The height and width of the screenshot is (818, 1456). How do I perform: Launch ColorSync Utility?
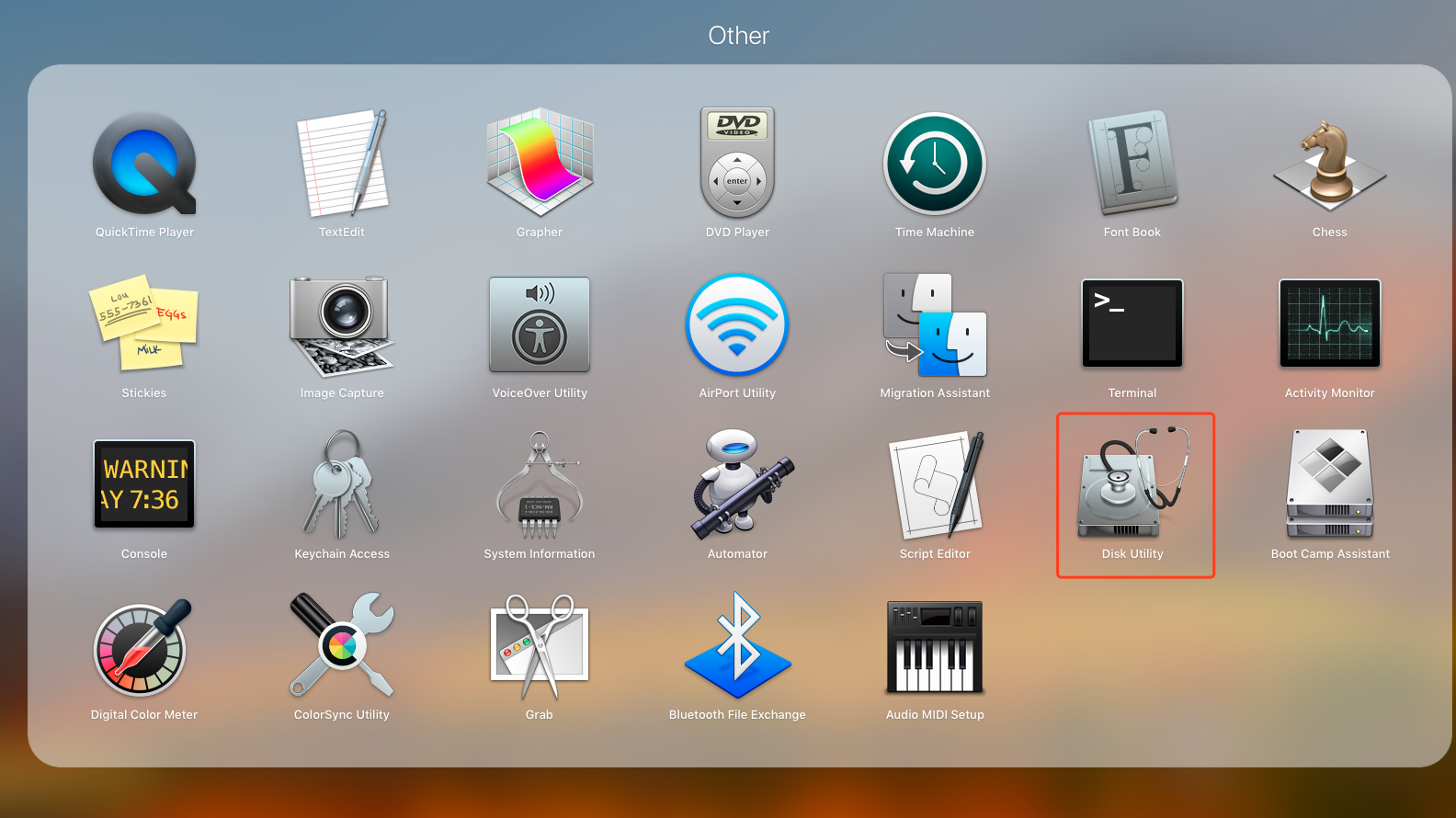pos(342,646)
